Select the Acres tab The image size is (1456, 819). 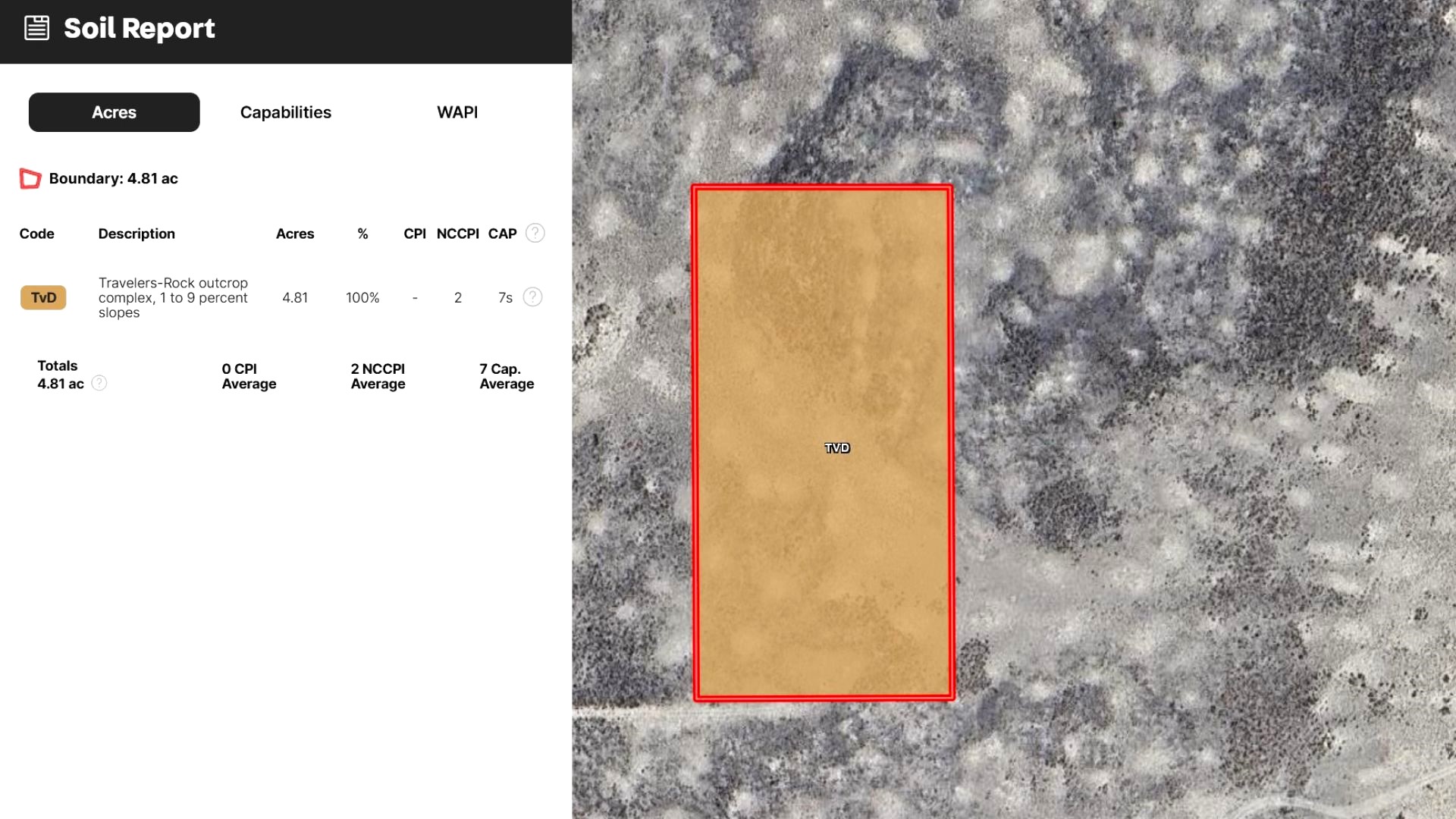pos(115,112)
